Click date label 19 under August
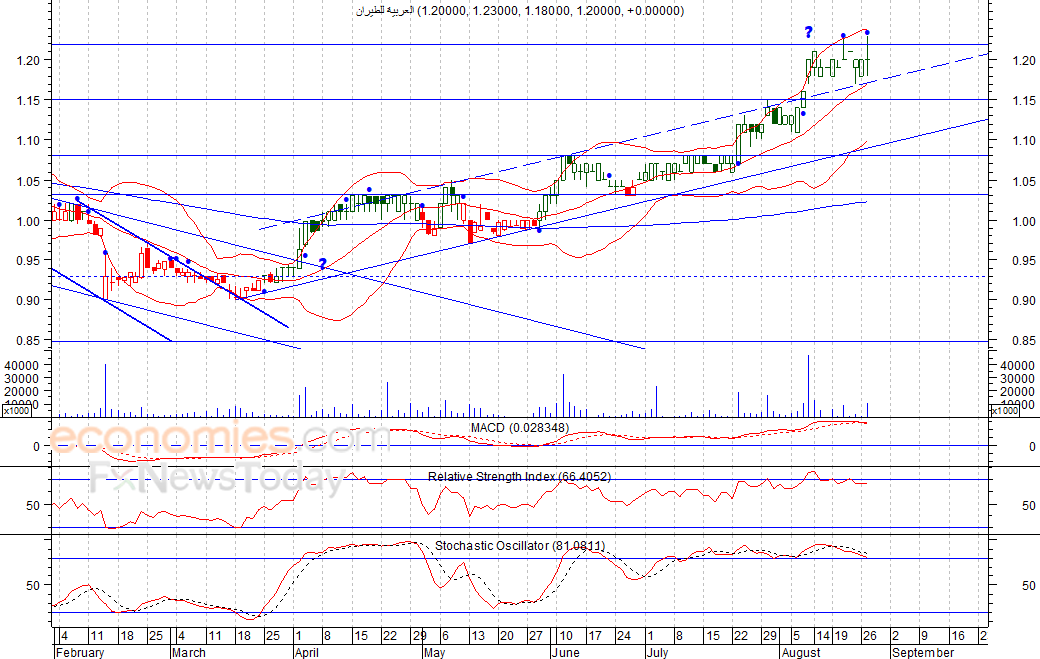Screen dimensions: 1040x659 click(x=841, y=636)
